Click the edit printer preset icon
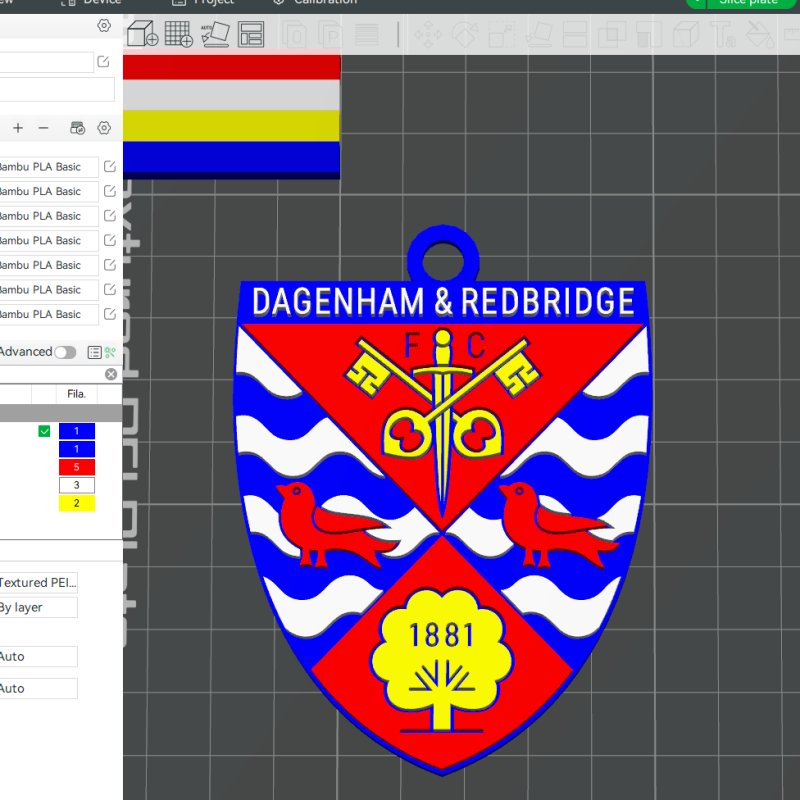This screenshot has width=800, height=800. pos(103,61)
